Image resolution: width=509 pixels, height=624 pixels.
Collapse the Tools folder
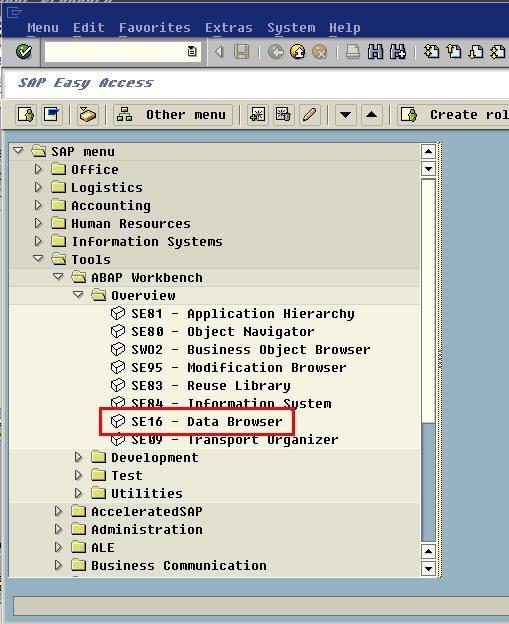click(38, 259)
